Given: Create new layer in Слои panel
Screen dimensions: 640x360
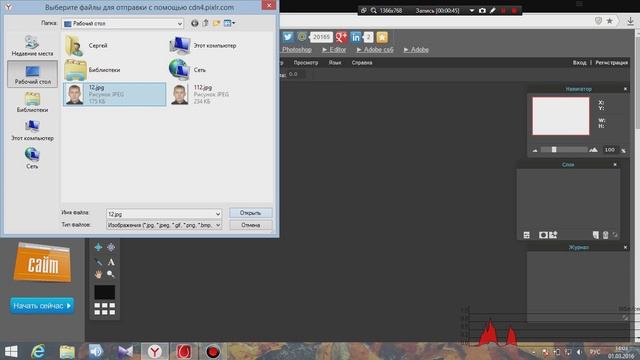Looking at the screenshot, I should coord(596,235).
